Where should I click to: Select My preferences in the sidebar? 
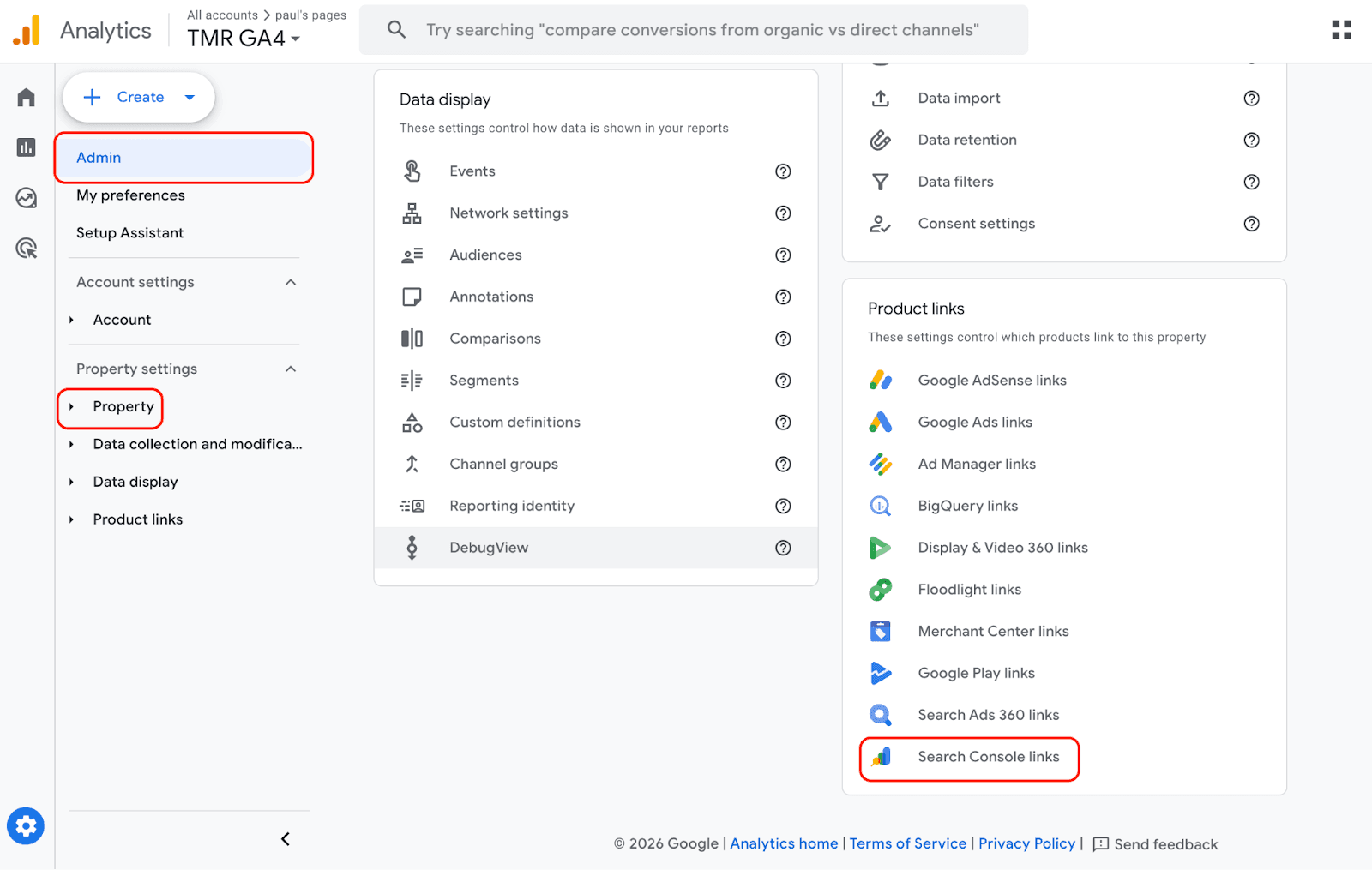click(x=130, y=195)
